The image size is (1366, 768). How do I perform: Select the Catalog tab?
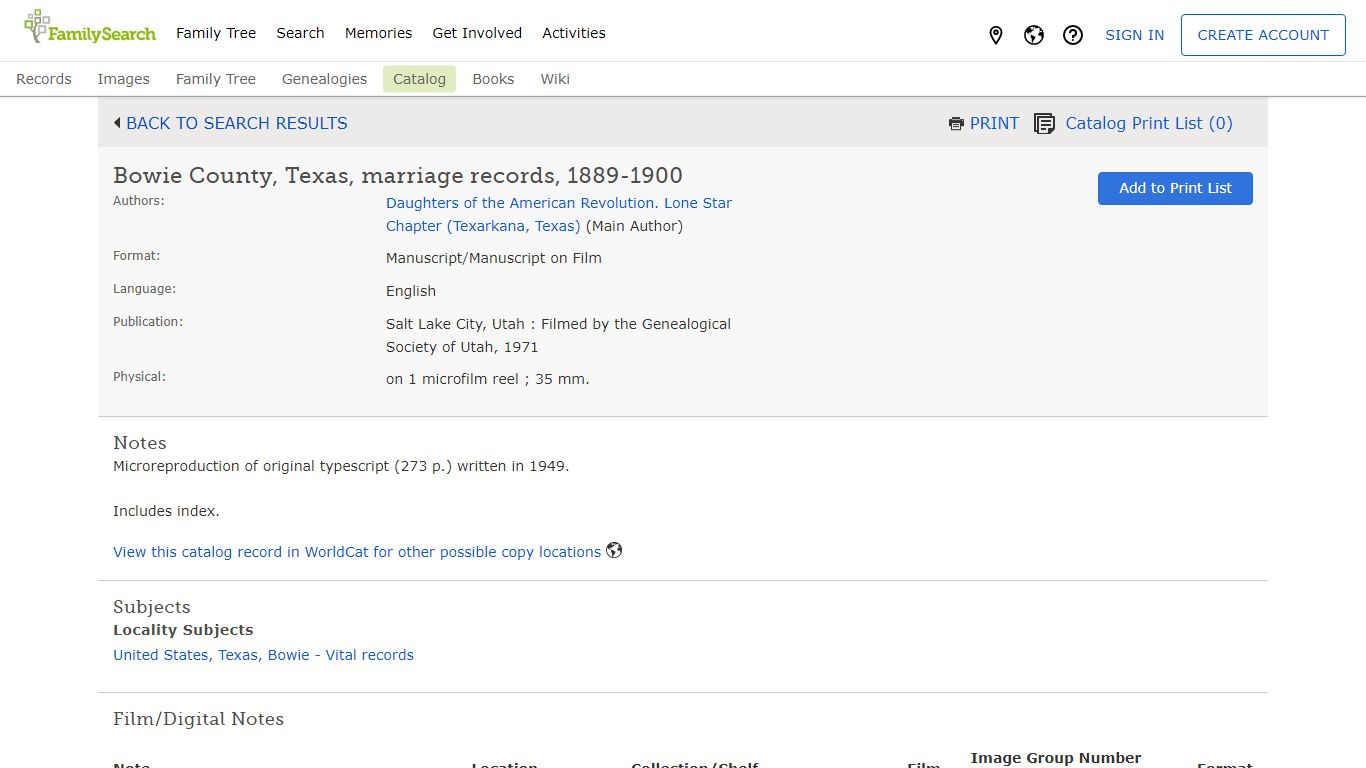[419, 79]
